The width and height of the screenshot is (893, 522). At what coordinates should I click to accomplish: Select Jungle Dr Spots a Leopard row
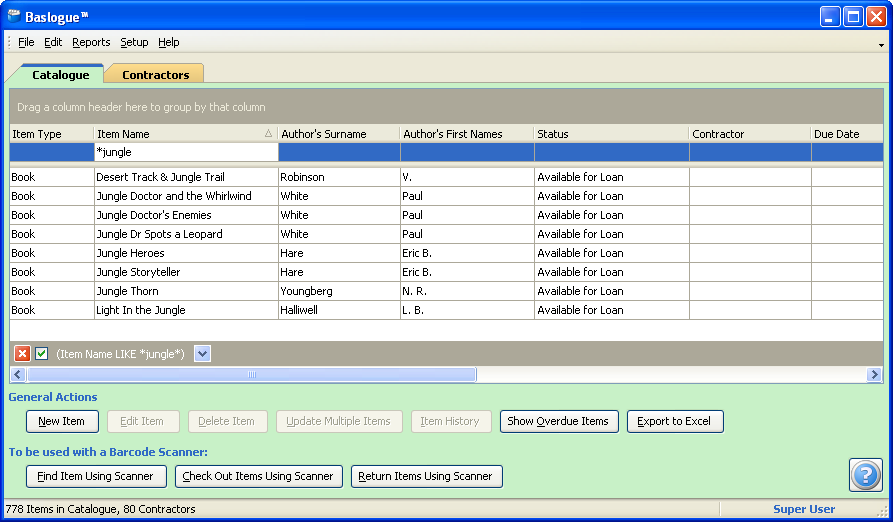[446, 234]
